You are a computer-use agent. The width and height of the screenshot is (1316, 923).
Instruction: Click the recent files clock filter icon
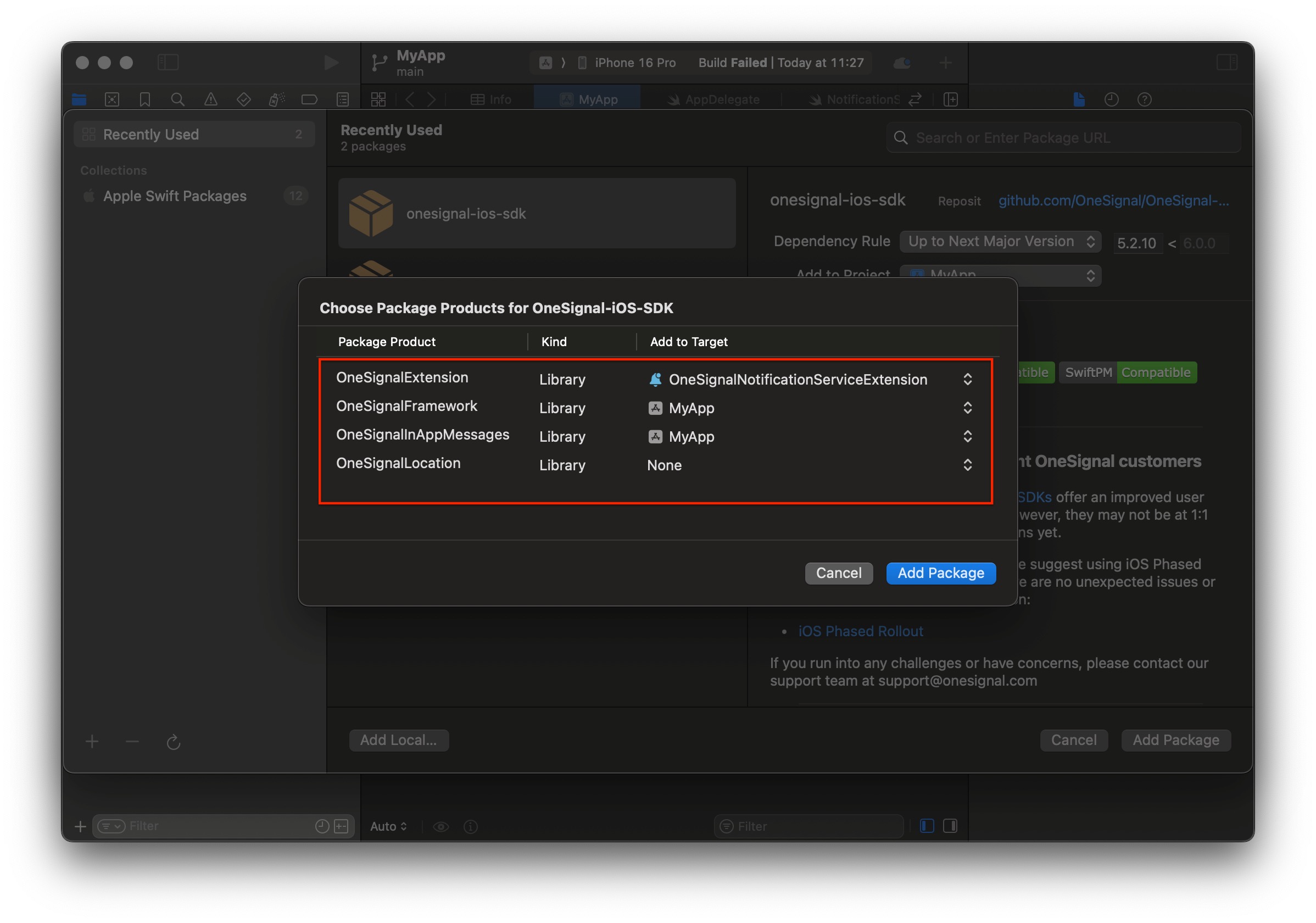[x=322, y=826]
